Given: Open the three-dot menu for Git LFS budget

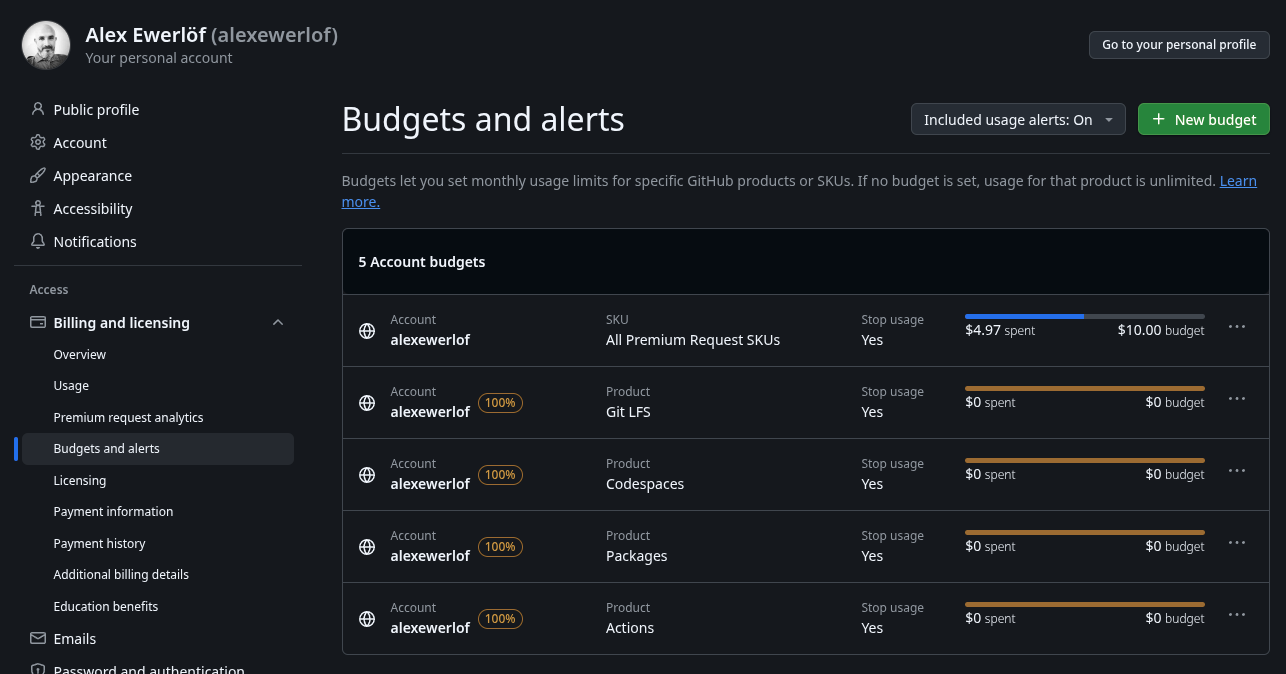Looking at the screenshot, I should [1237, 399].
